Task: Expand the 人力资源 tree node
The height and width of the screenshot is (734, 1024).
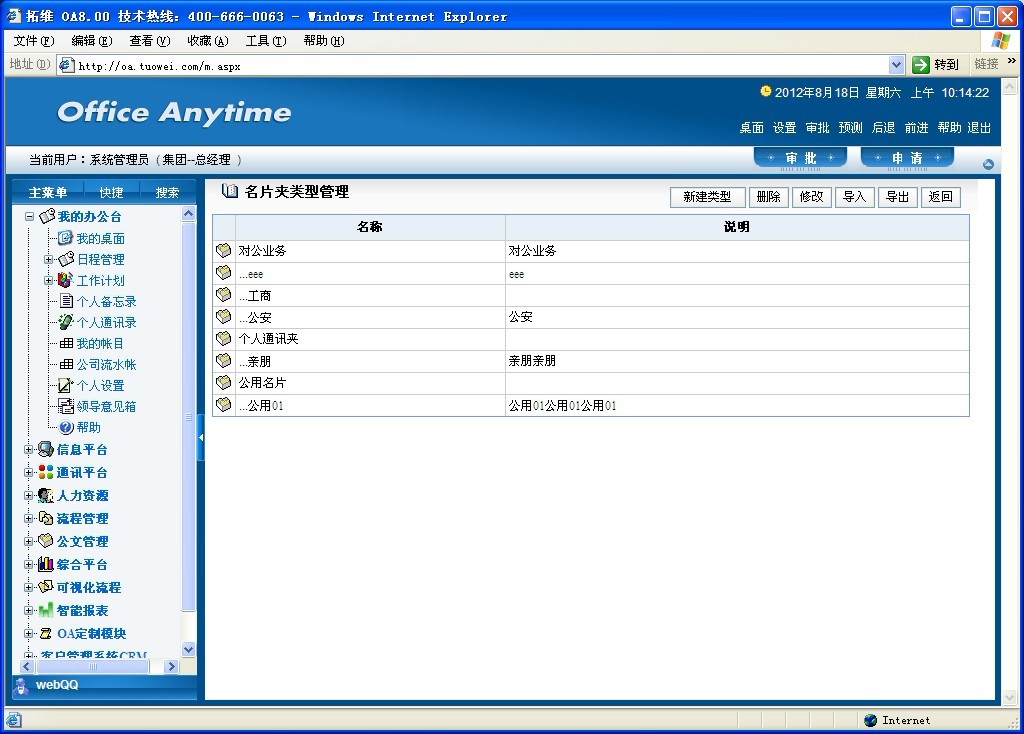Action: click(29, 496)
